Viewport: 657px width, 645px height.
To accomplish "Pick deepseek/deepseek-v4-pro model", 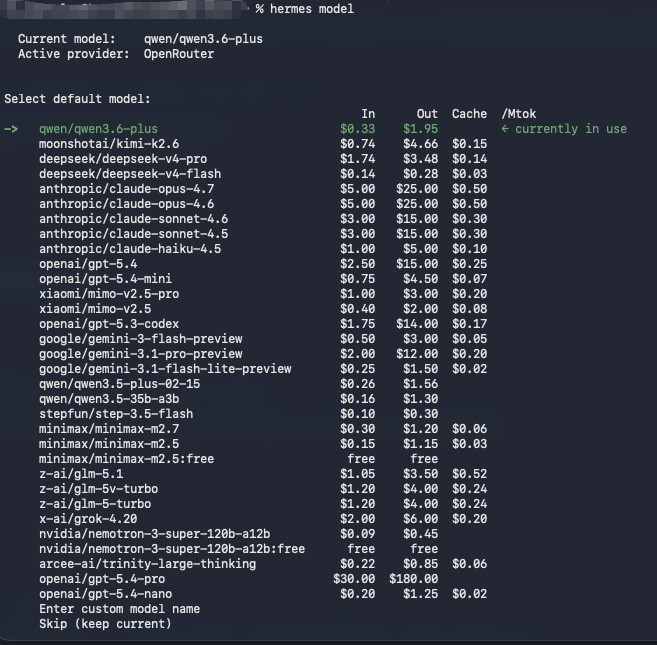I will (123, 159).
